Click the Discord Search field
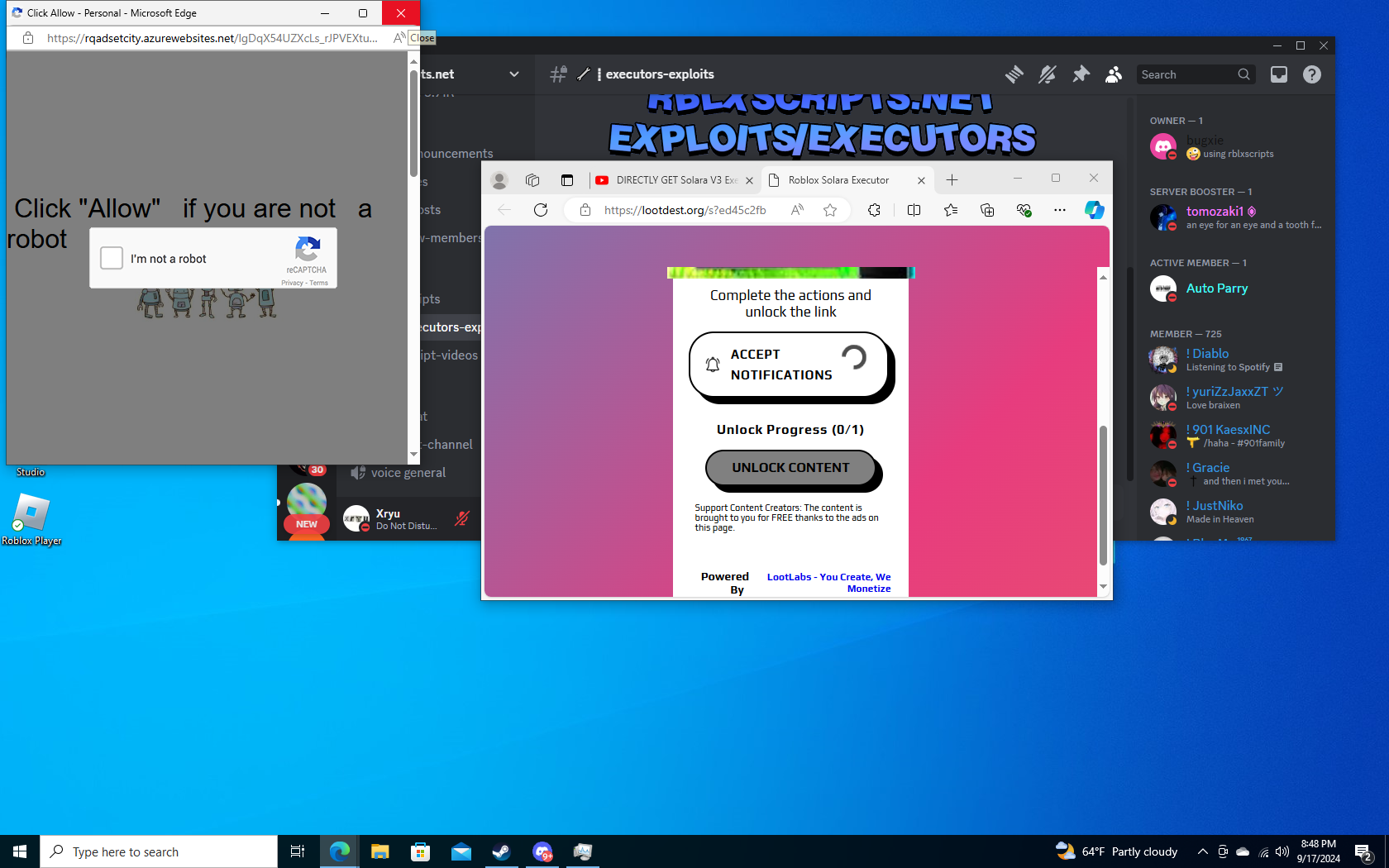Screen dimensions: 1389x868 point(1196,74)
